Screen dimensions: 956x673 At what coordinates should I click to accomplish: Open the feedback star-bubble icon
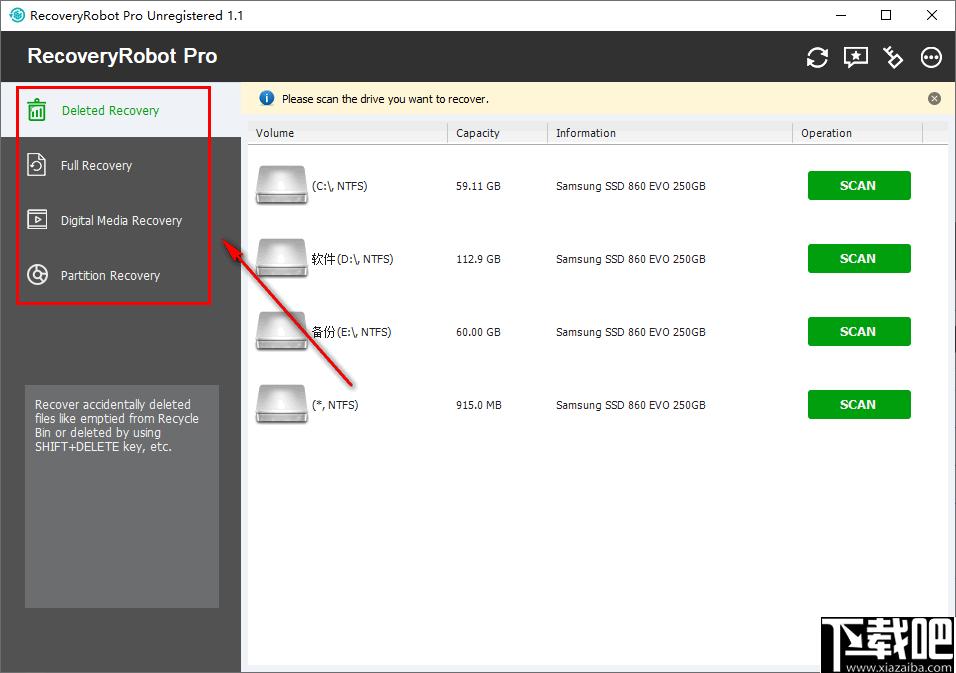coord(855,57)
